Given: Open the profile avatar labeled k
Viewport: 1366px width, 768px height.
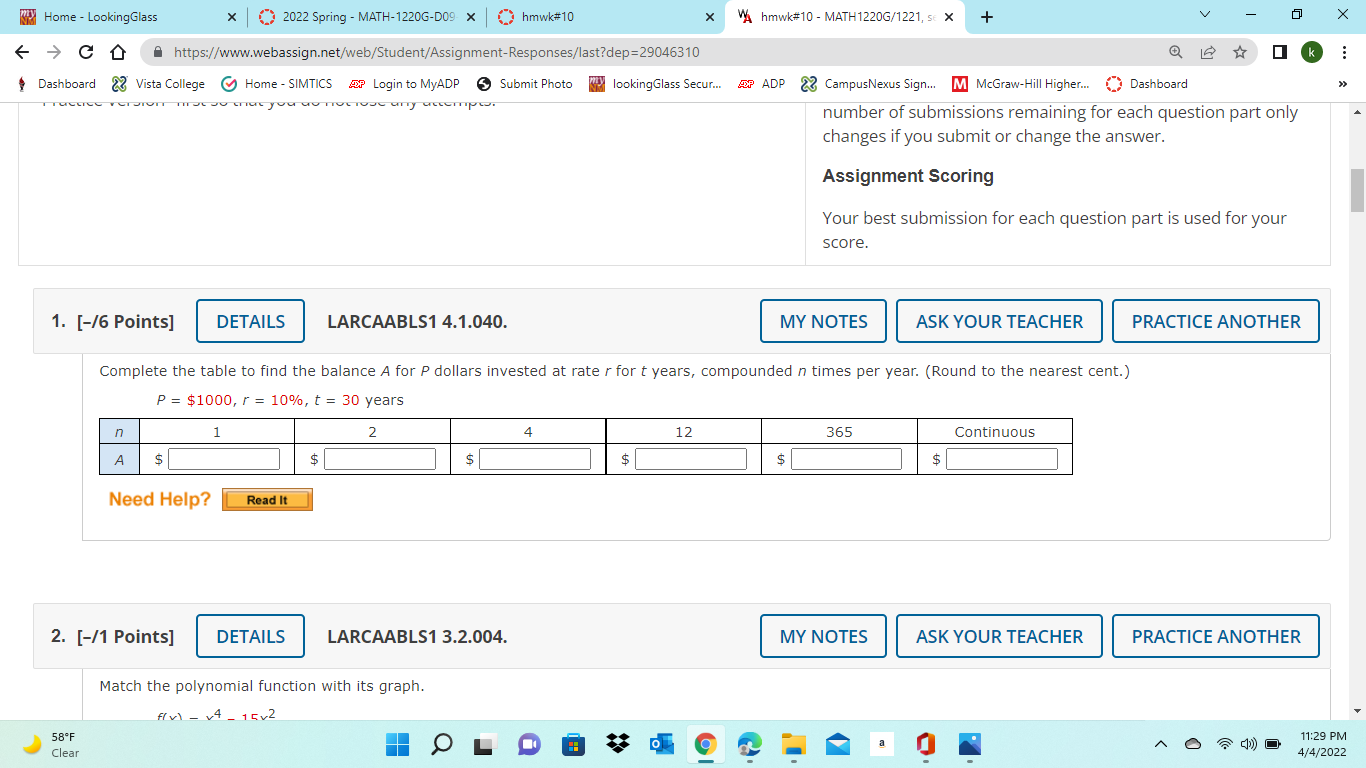Looking at the screenshot, I should pos(1312,52).
